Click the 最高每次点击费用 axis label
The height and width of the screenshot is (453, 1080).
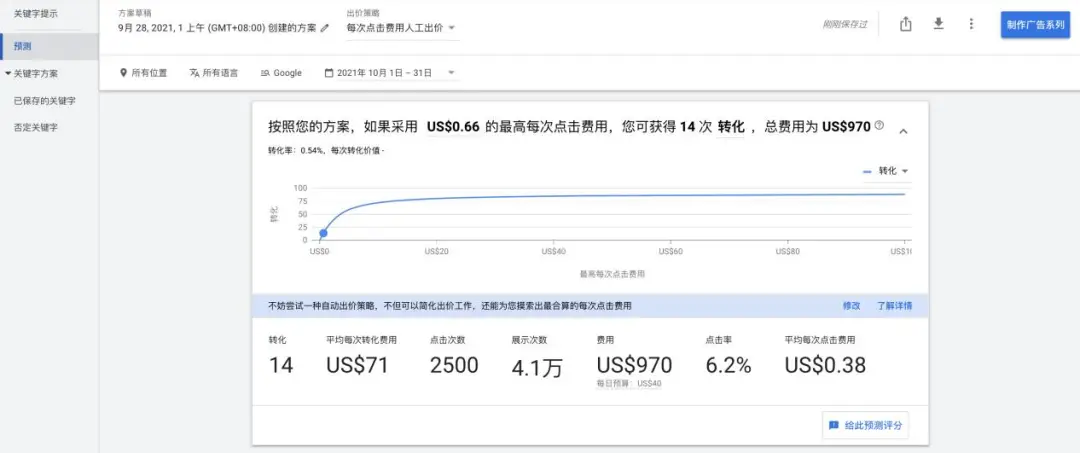[x=612, y=274]
